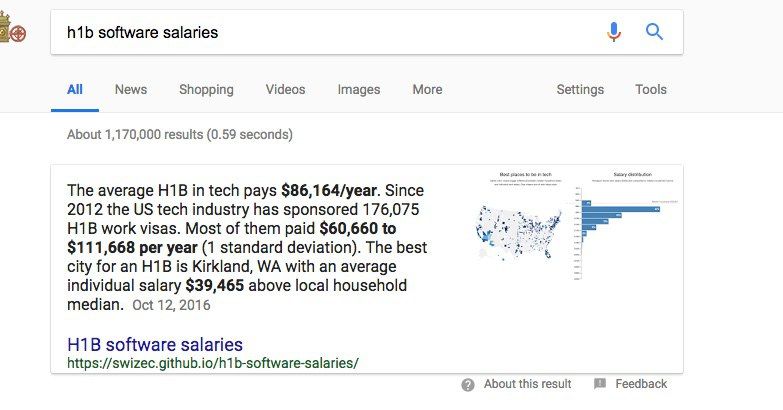Switch to the News tab
Screen dimensions: 783x410
click(131, 90)
